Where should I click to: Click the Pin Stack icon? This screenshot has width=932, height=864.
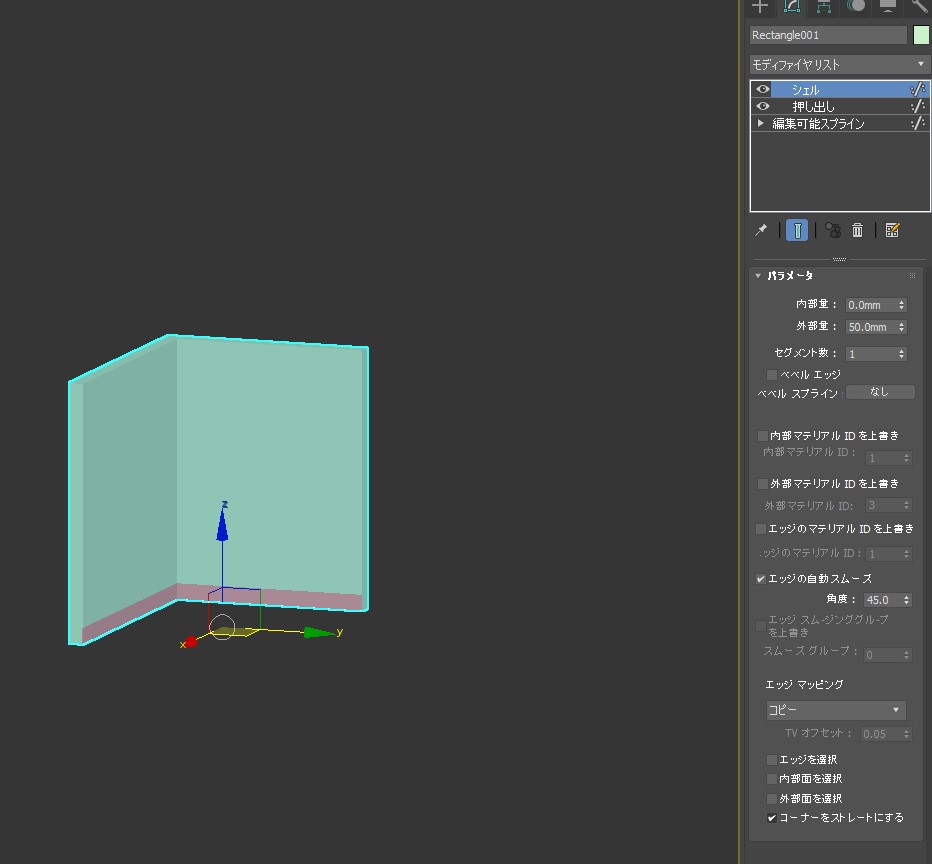pyautogui.click(x=761, y=230)
